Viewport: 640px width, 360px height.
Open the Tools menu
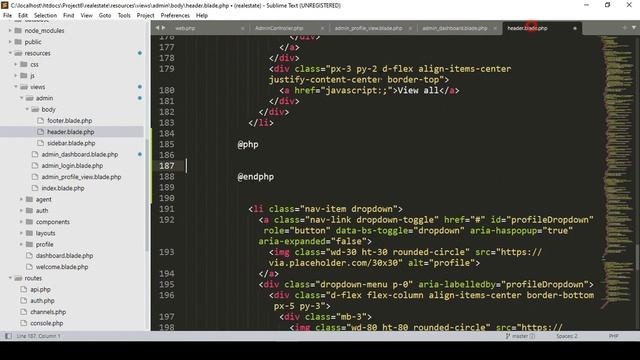click(x=124, y=16)
